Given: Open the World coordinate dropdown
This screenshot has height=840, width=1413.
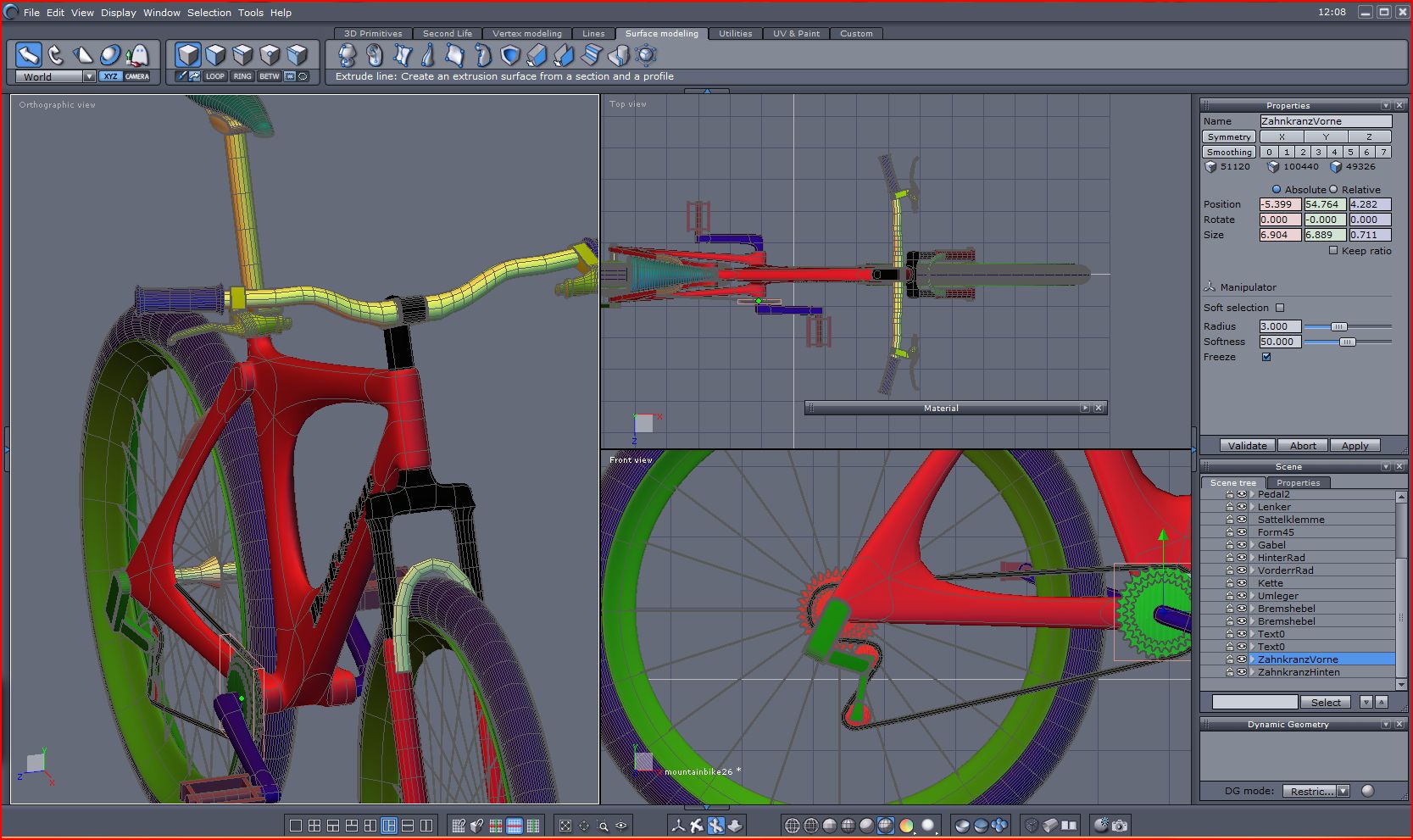Looking at the screenshot, I should [x=88, y=77].
